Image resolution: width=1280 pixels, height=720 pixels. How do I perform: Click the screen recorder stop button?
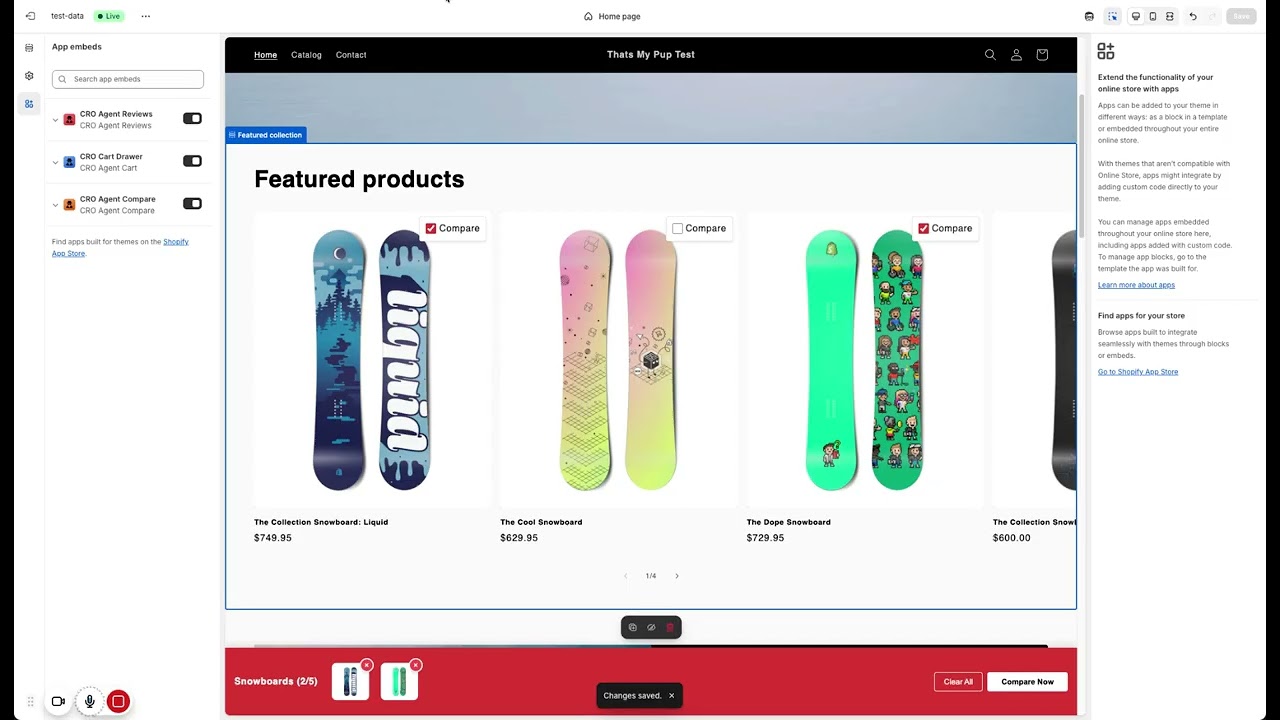point(118,701)
